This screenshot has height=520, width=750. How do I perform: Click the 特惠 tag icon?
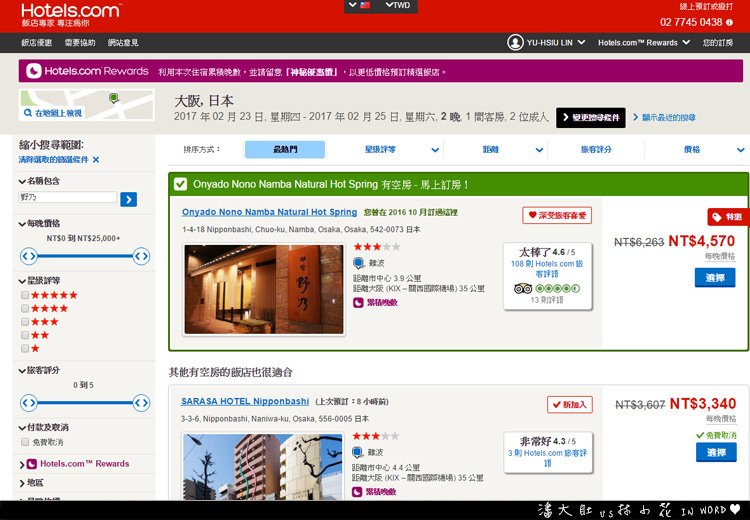717,218
